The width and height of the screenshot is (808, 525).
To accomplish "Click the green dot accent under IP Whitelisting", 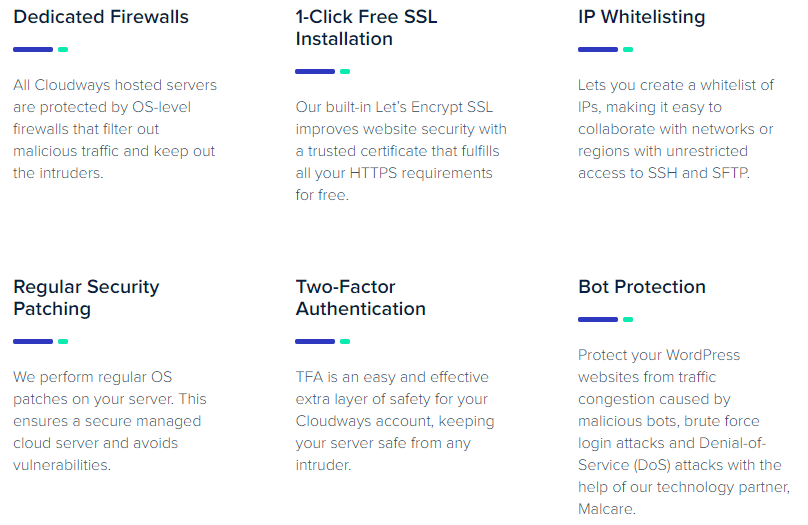I will tap(628, 49).
